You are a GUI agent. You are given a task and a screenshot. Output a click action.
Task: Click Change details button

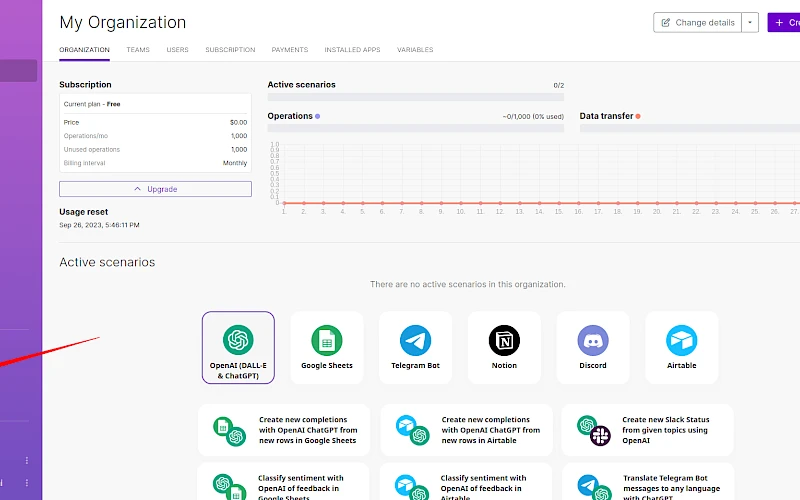pos(697,22)
